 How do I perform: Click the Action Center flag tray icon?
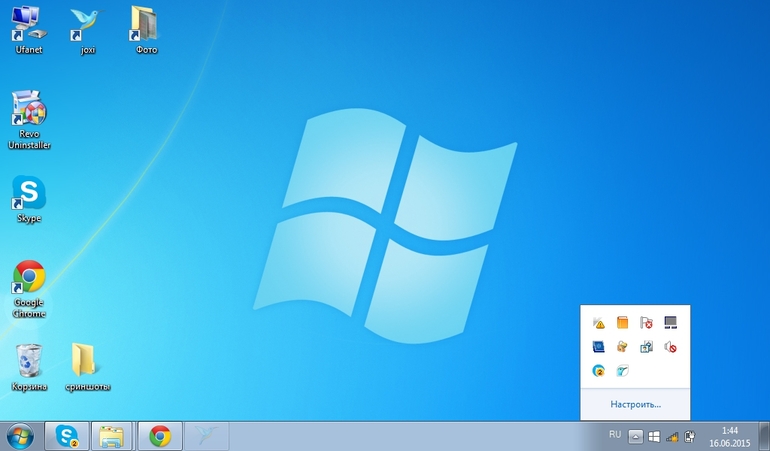pyautogui.click(x=646, y=323)
